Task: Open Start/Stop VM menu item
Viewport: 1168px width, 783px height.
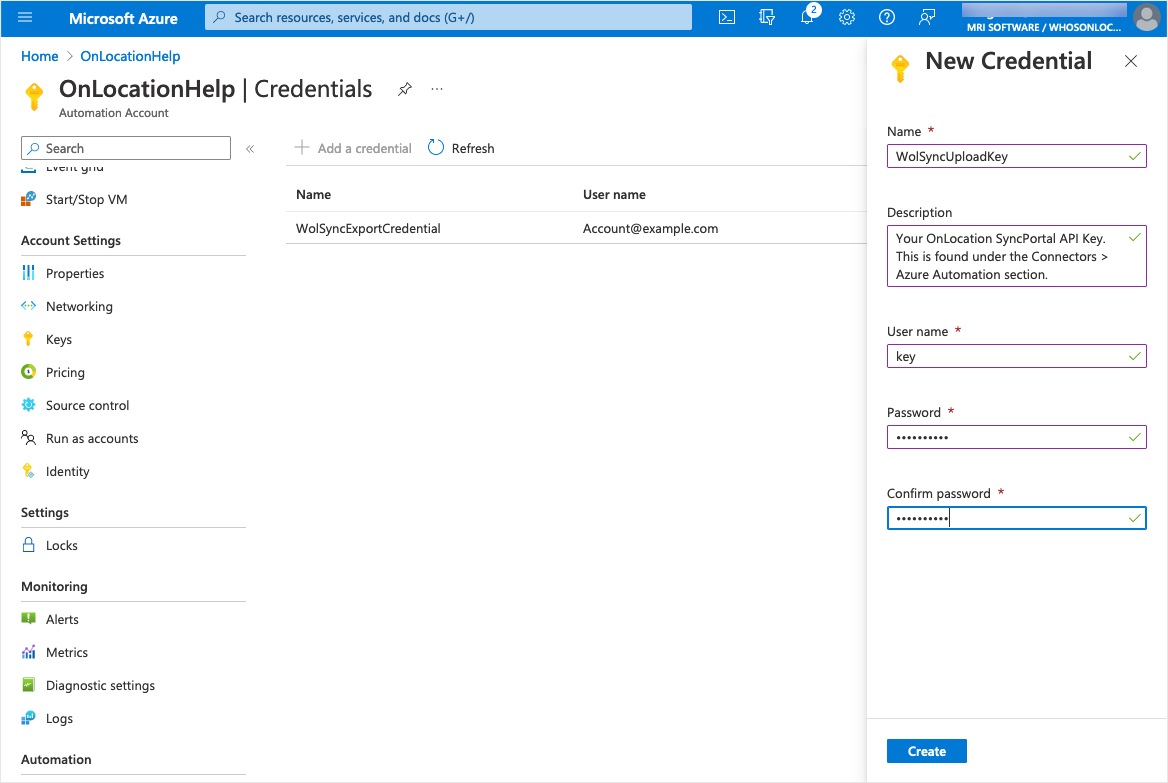Action: tap(86, 200)
